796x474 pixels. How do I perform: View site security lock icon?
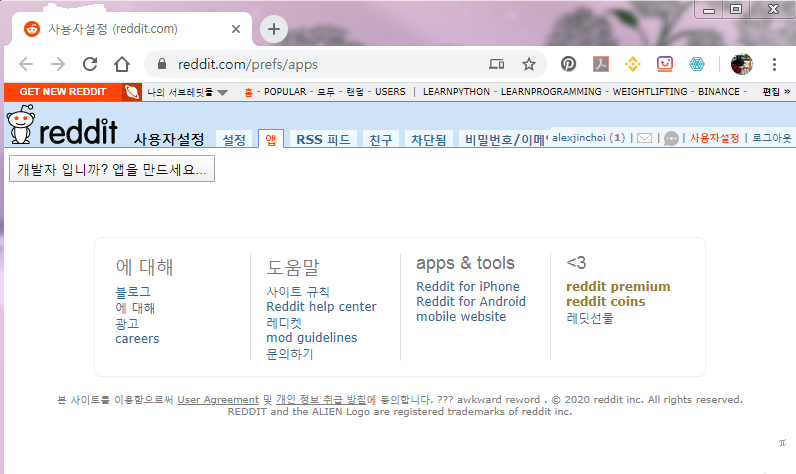(161, 64)
